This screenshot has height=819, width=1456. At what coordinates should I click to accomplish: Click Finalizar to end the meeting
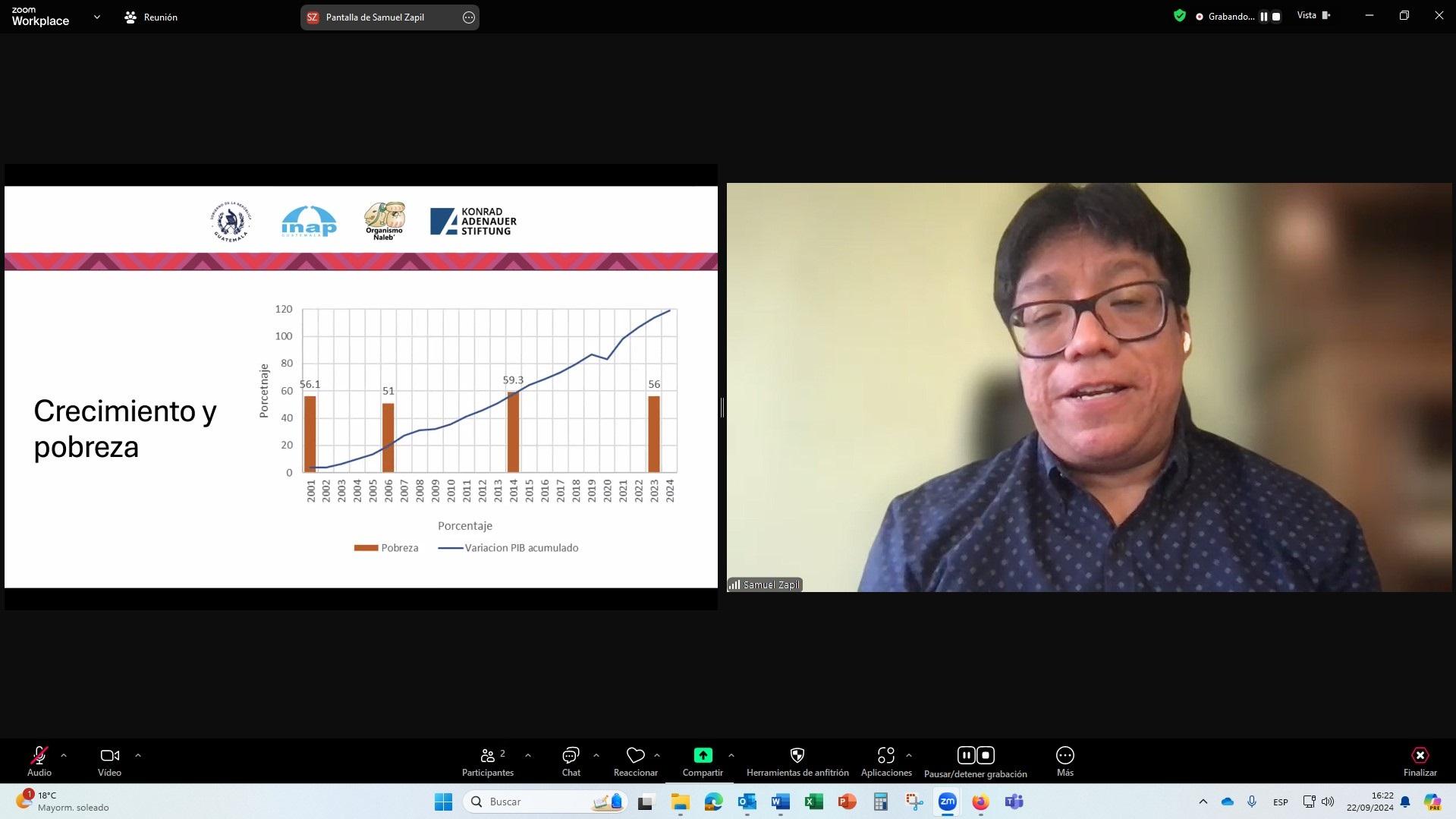point(1420,761)
